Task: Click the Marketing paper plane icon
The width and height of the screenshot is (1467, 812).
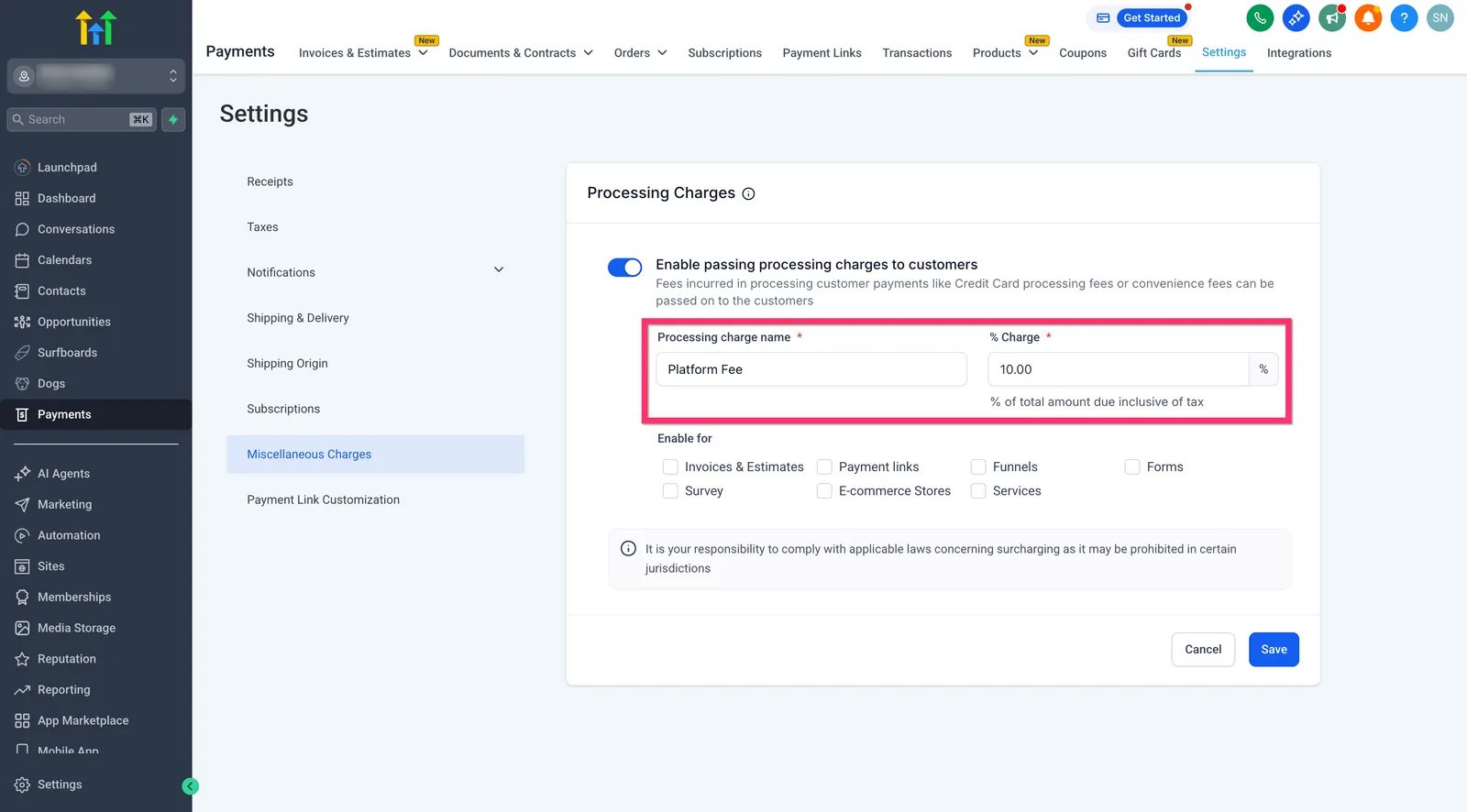Action: pyautogui.click(x=22, y=505)
